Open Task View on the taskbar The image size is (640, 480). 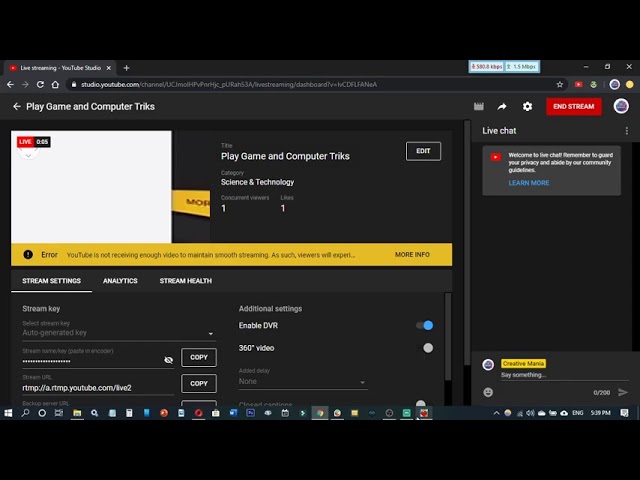[59, 413]
